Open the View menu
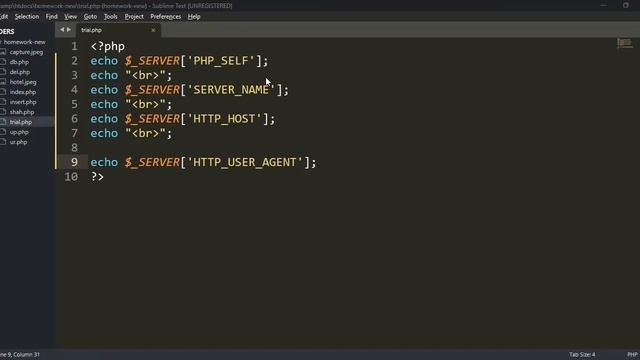This screenshot has height=360, width=640. tap(71, 17)
